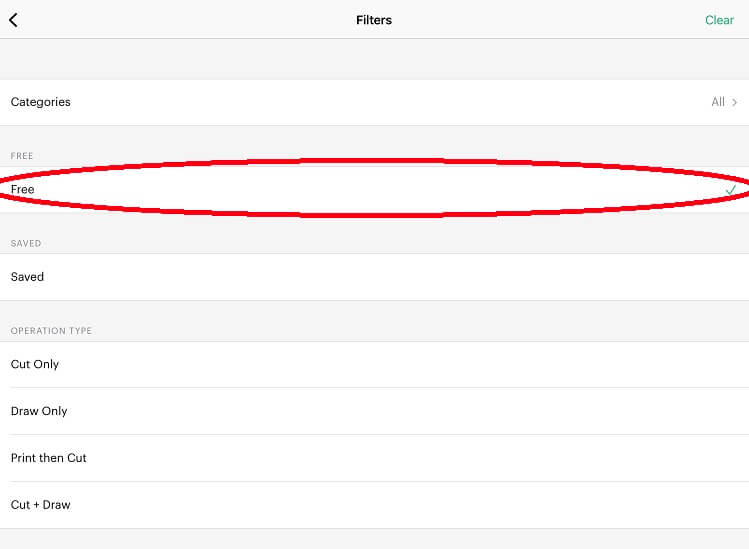Screen dimensions: 749x549
Task: Choose the Print then Cut operation
Action: pos(374,458)
